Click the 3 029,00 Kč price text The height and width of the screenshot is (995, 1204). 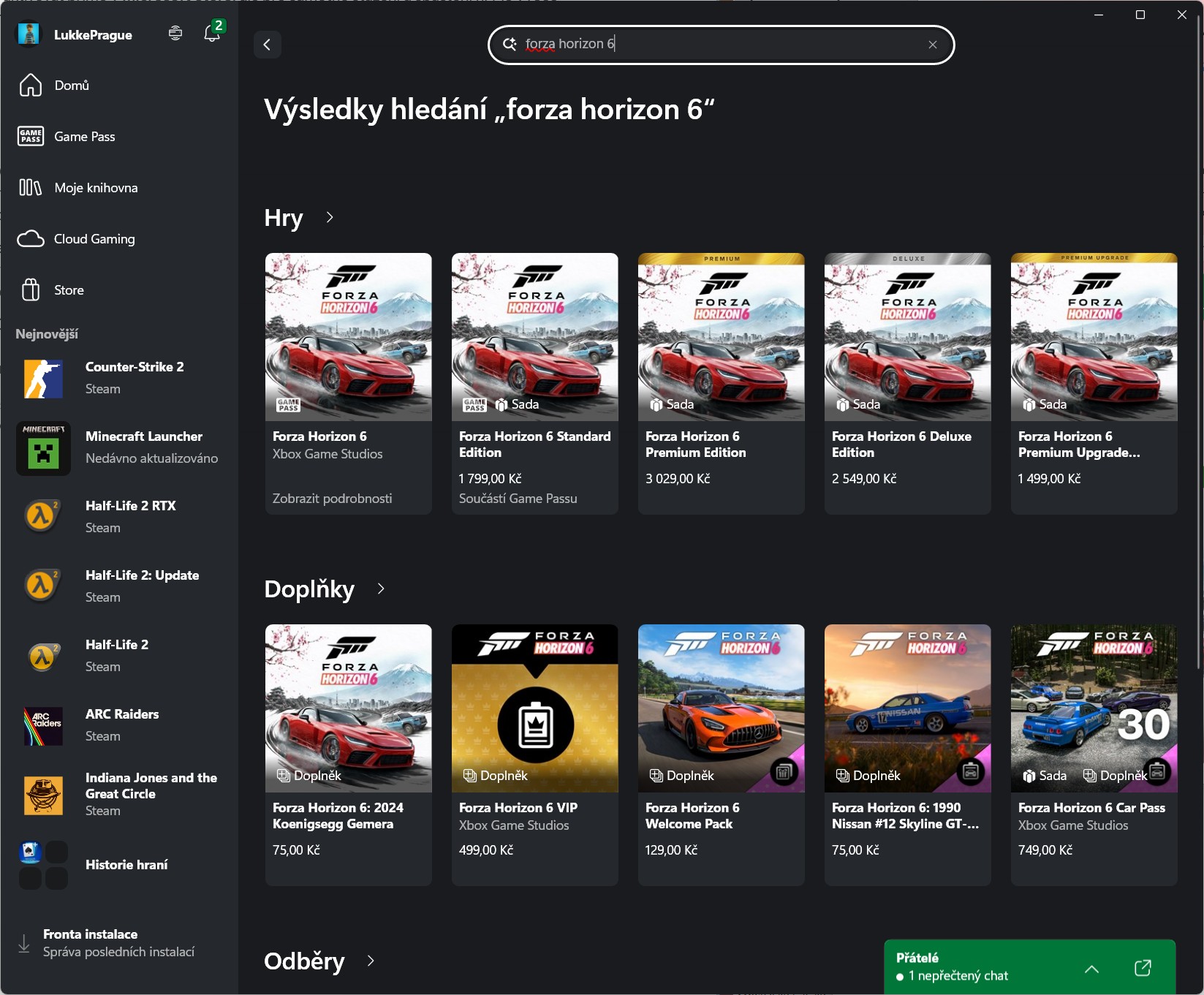pos(678,479)
